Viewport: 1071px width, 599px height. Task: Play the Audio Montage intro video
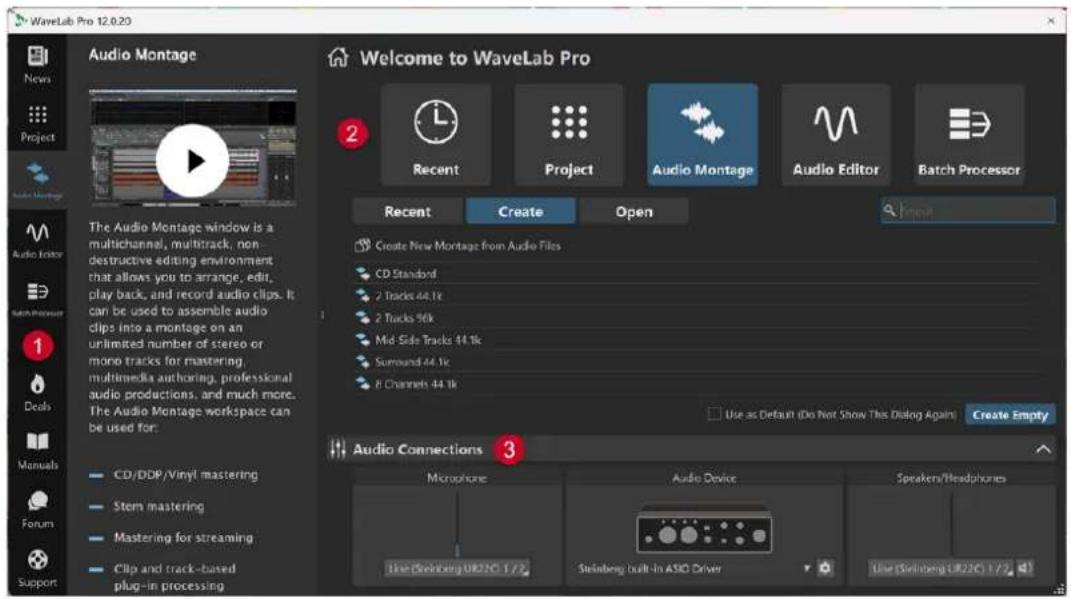(192, 161)
